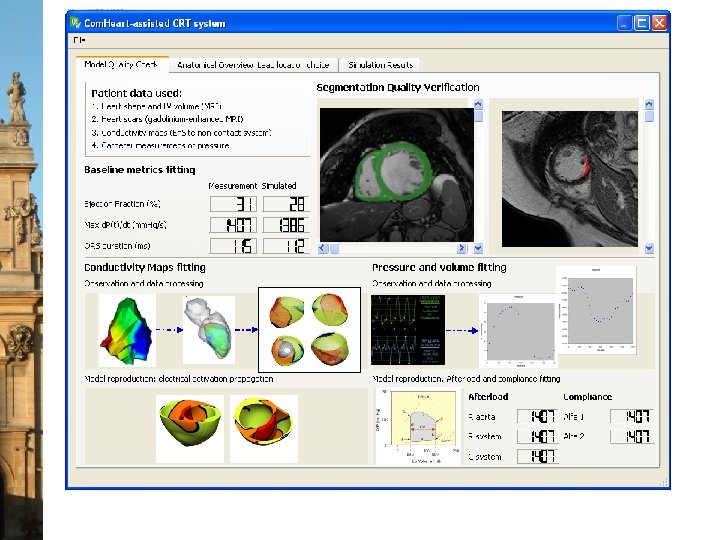720x540 pixels.
Task: Open Anatomical Overview Lead location choice tab
Action: (253, 65)
